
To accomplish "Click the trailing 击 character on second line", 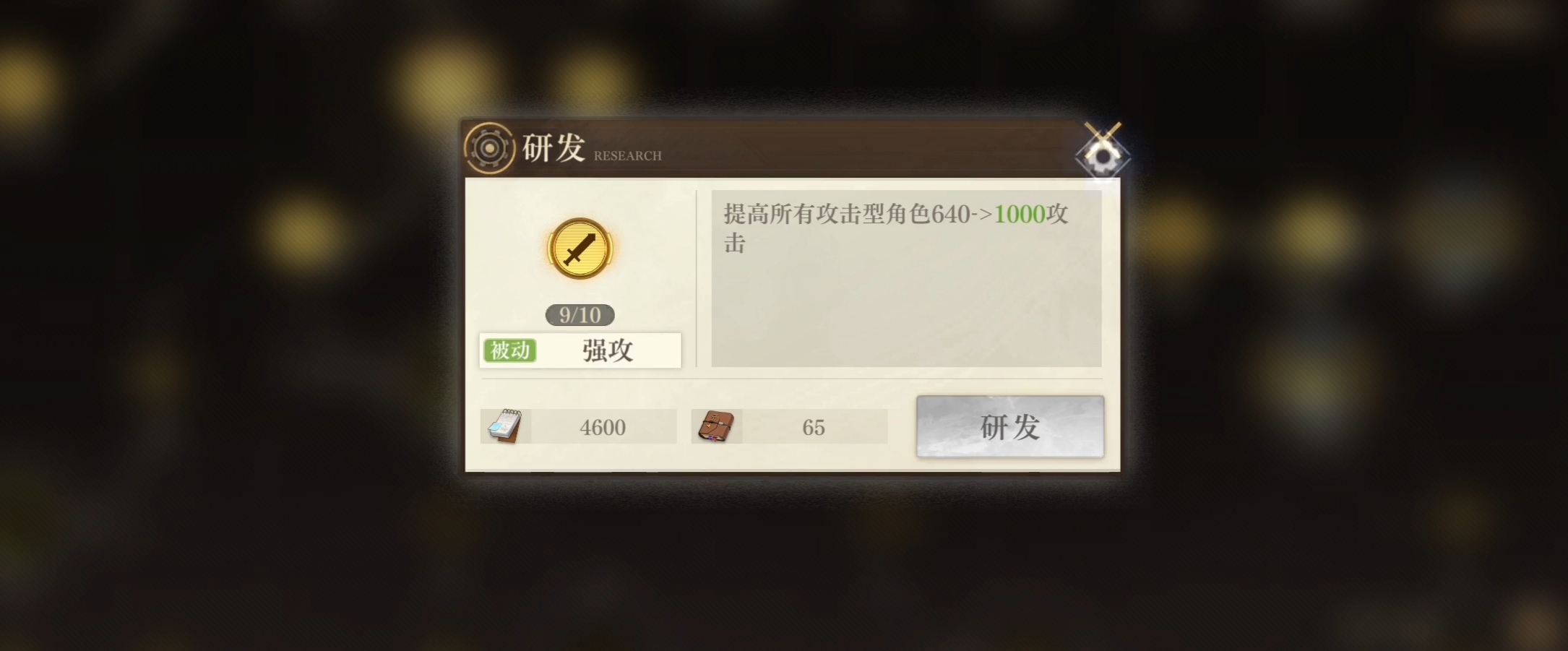I will tap(734, 243).
